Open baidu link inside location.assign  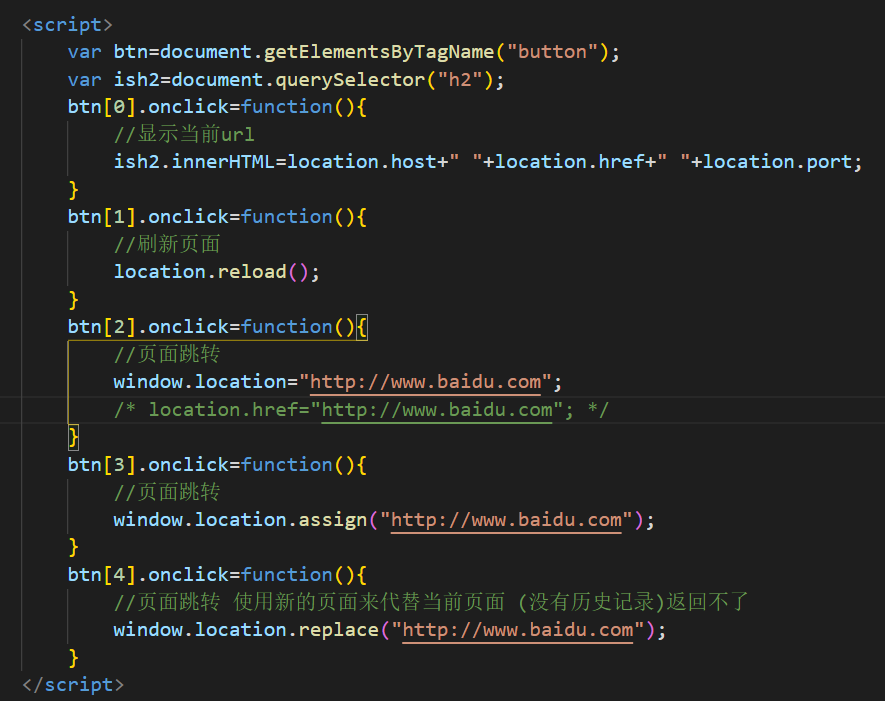point(506,520)
